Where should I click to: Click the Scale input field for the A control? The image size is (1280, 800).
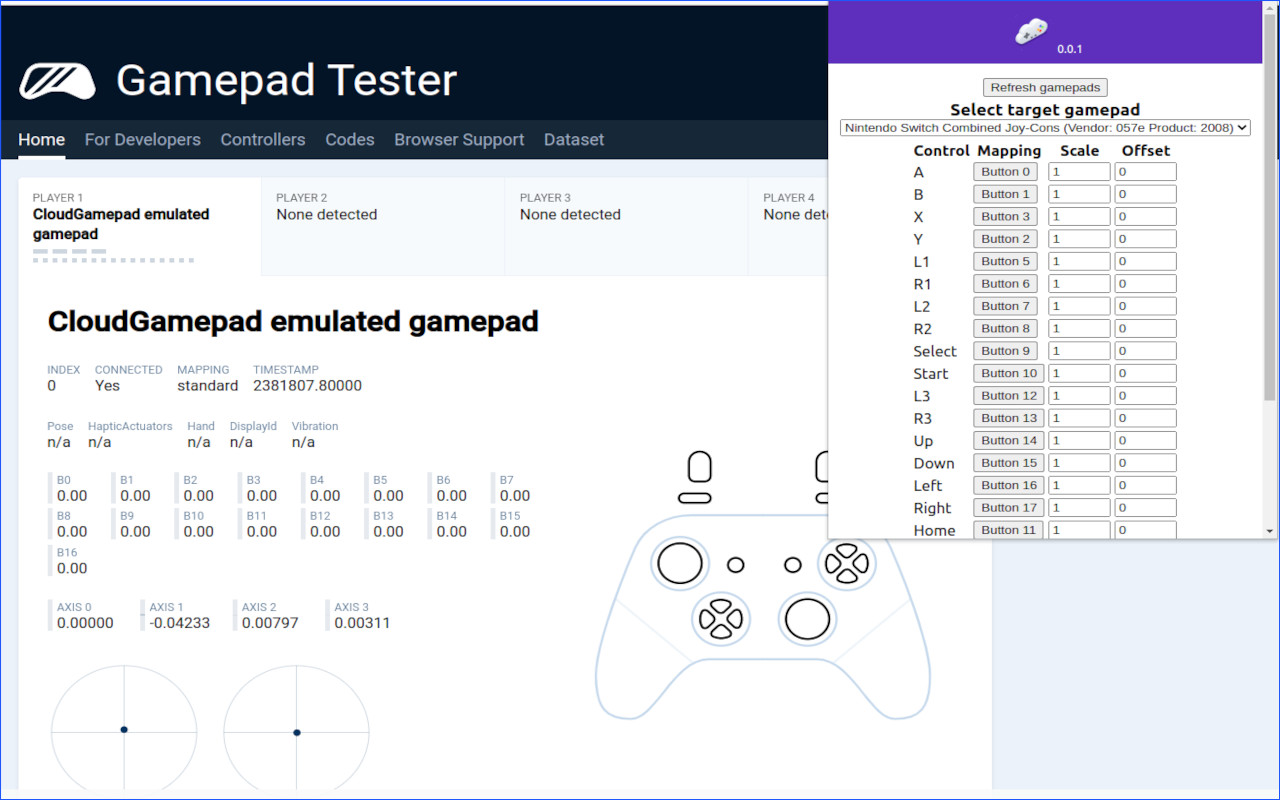[x=1078, y=171]
